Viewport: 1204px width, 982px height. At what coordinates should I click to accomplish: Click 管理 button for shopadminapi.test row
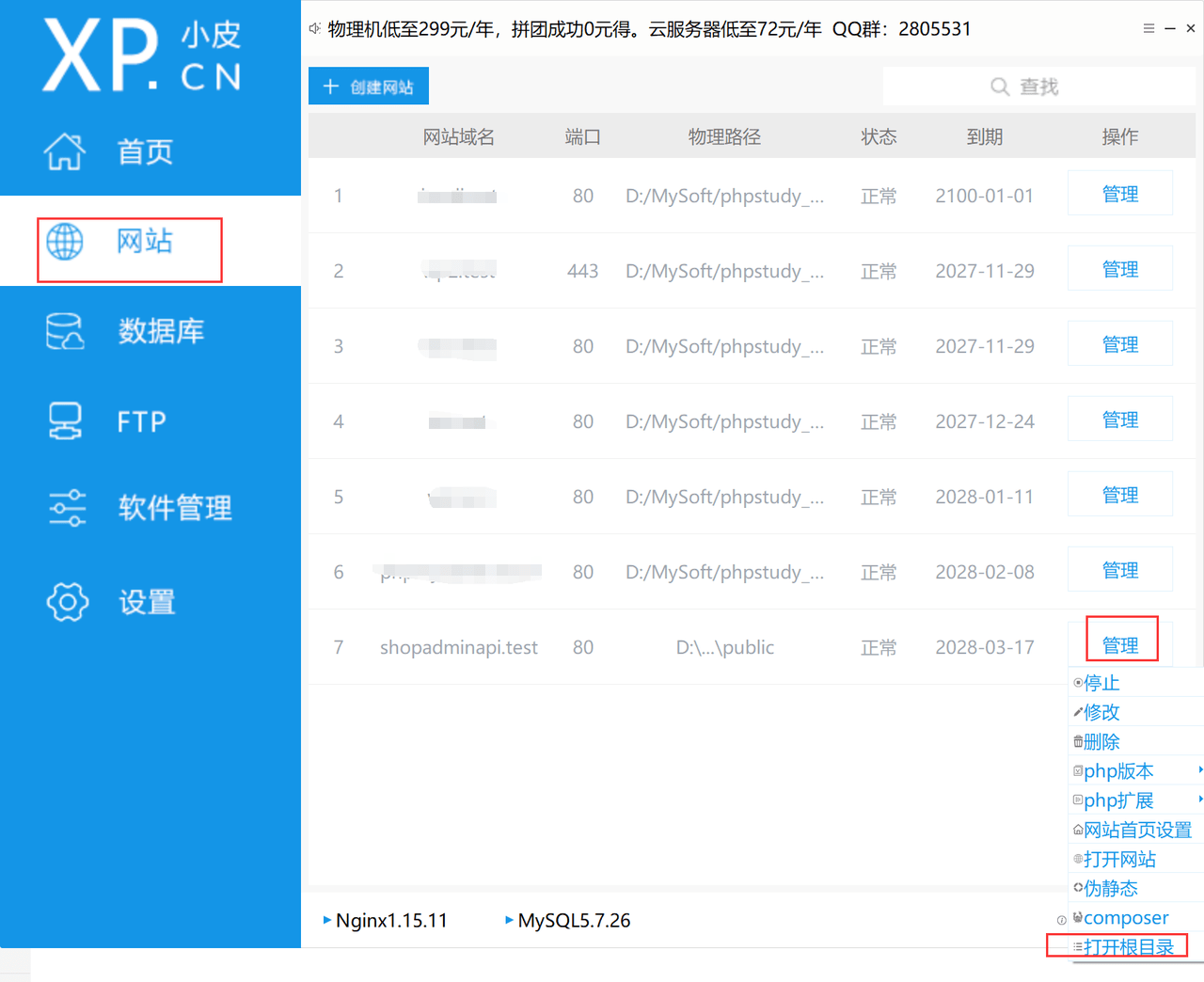coord(1120,645)
